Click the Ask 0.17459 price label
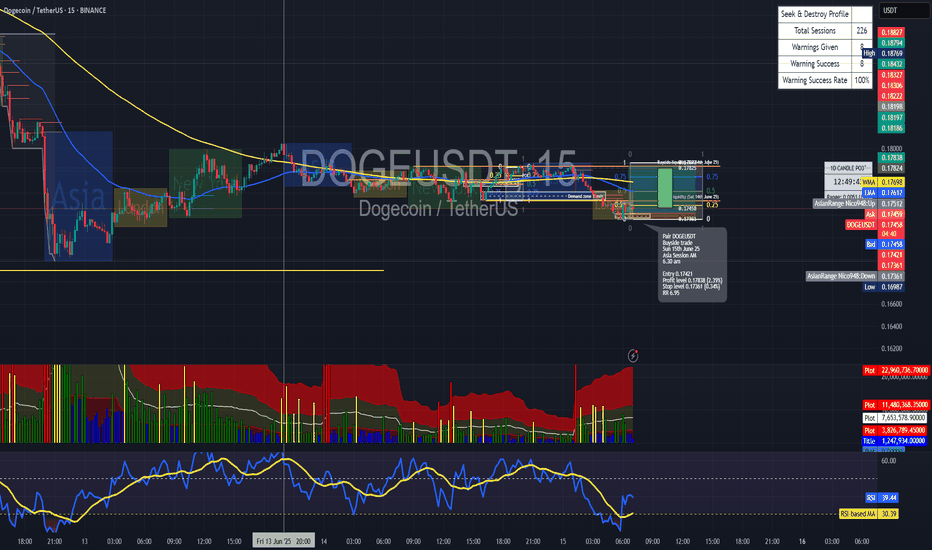 (884, 214)
